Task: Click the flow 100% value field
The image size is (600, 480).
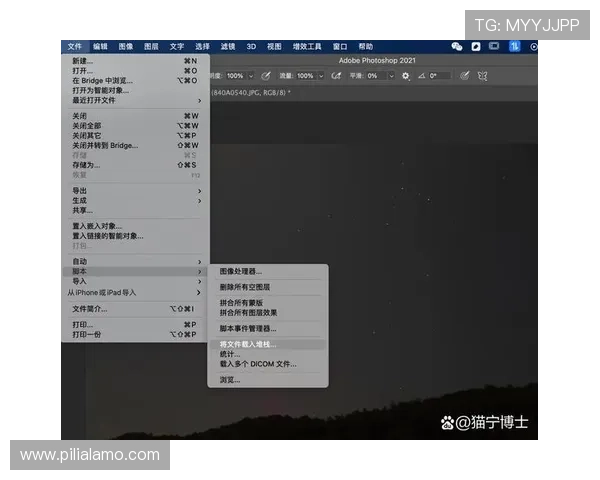Action: (307, 76)
